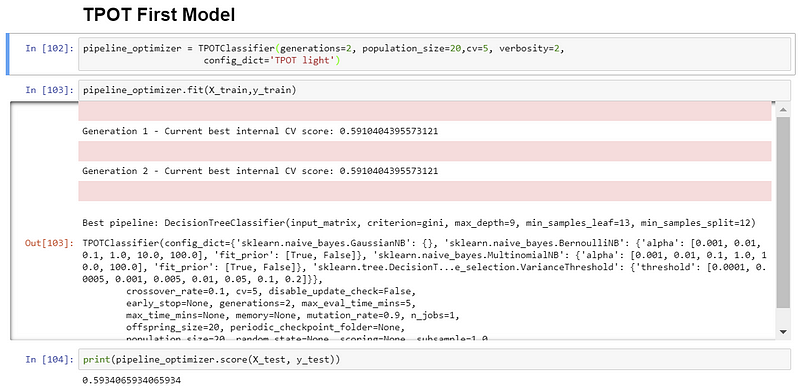Click the pink block below Generation 2
This screenshot has height=391, width=800.
point(424,191)
